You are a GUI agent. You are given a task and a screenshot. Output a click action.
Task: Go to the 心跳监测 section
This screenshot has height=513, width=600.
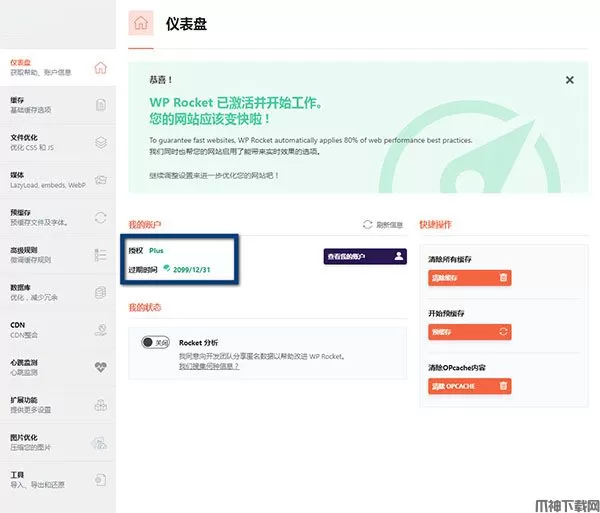(58, 367)
